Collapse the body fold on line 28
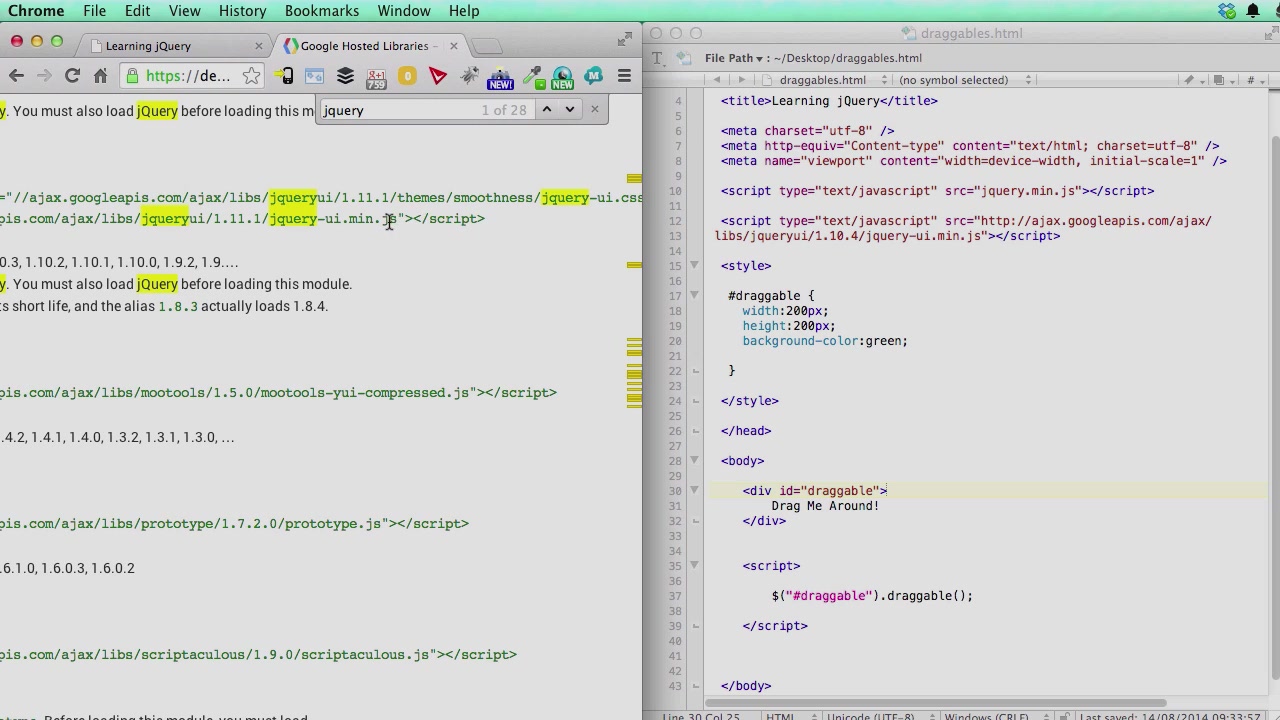Image resolution: width=1280 pixels, height=720 pixels. [694, 460]
